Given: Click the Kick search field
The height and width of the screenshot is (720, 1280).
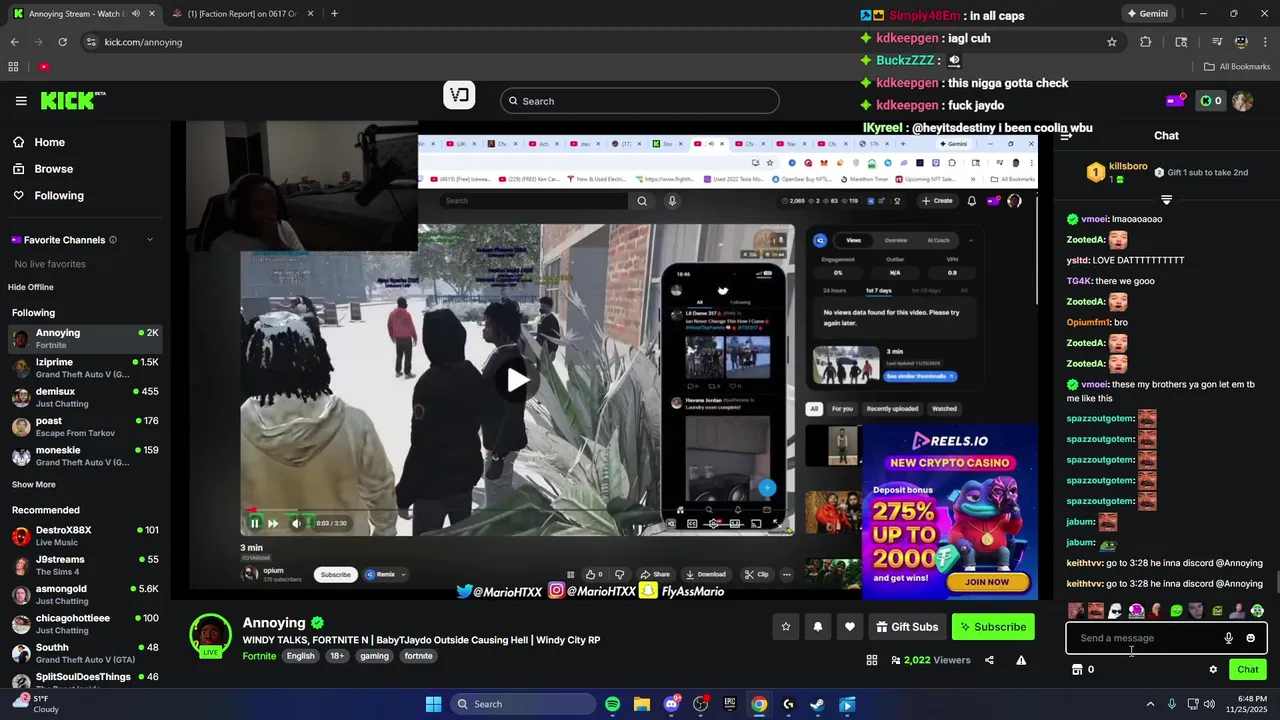Looking at the screenshot, I should click(640, 101).
